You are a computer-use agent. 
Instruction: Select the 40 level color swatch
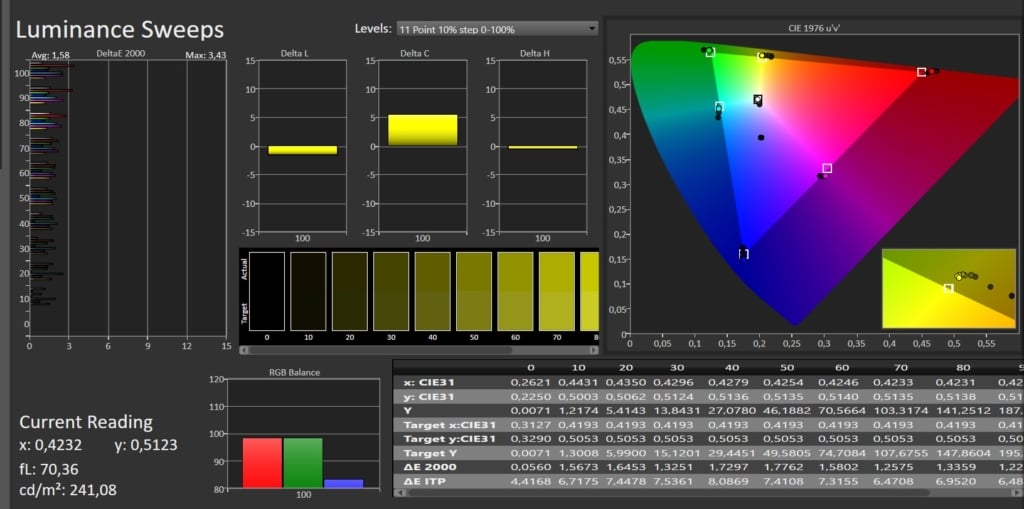tap(432, 291)
